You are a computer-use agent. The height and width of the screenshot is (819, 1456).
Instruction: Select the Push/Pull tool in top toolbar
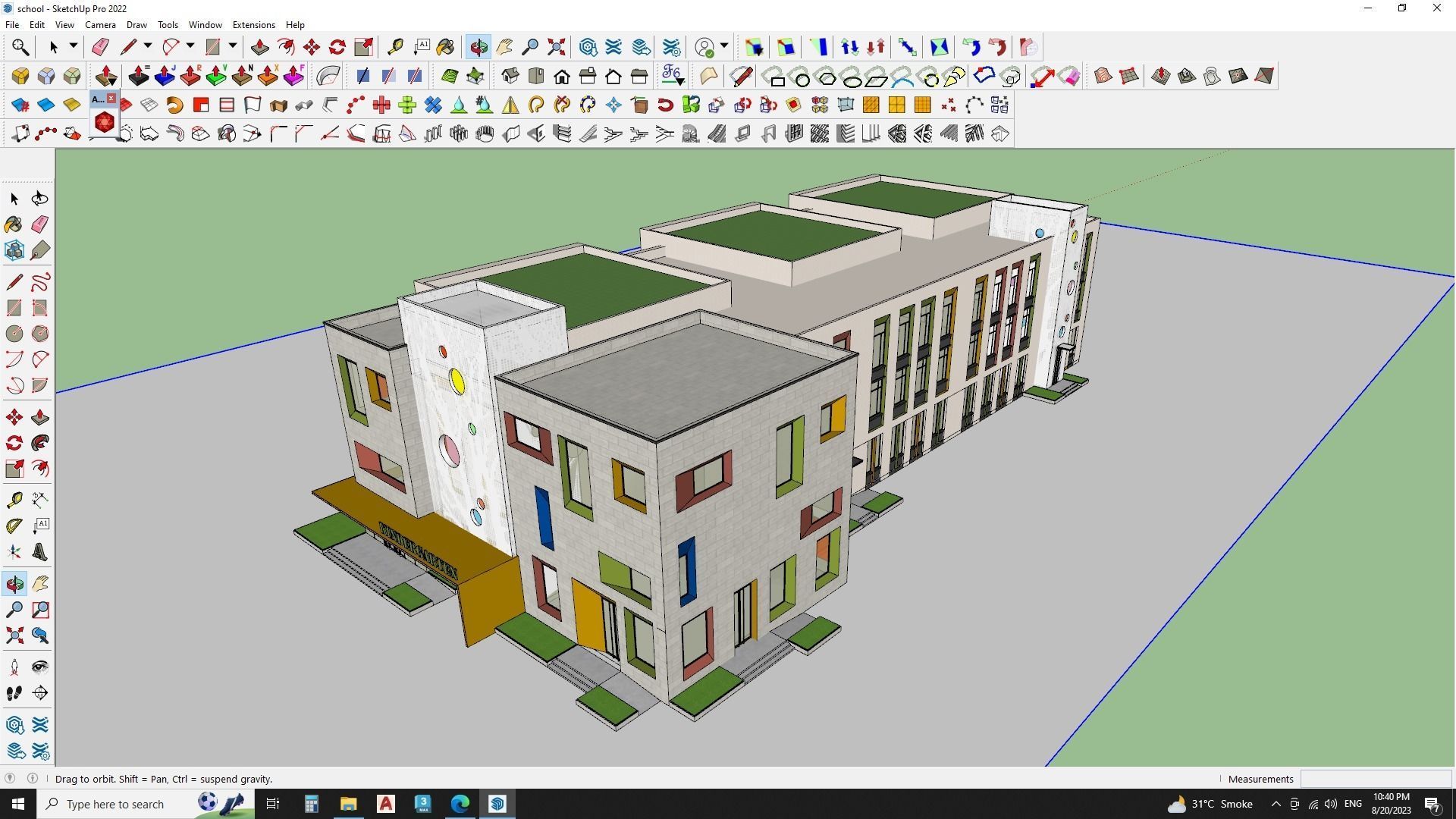coord(259,47)
